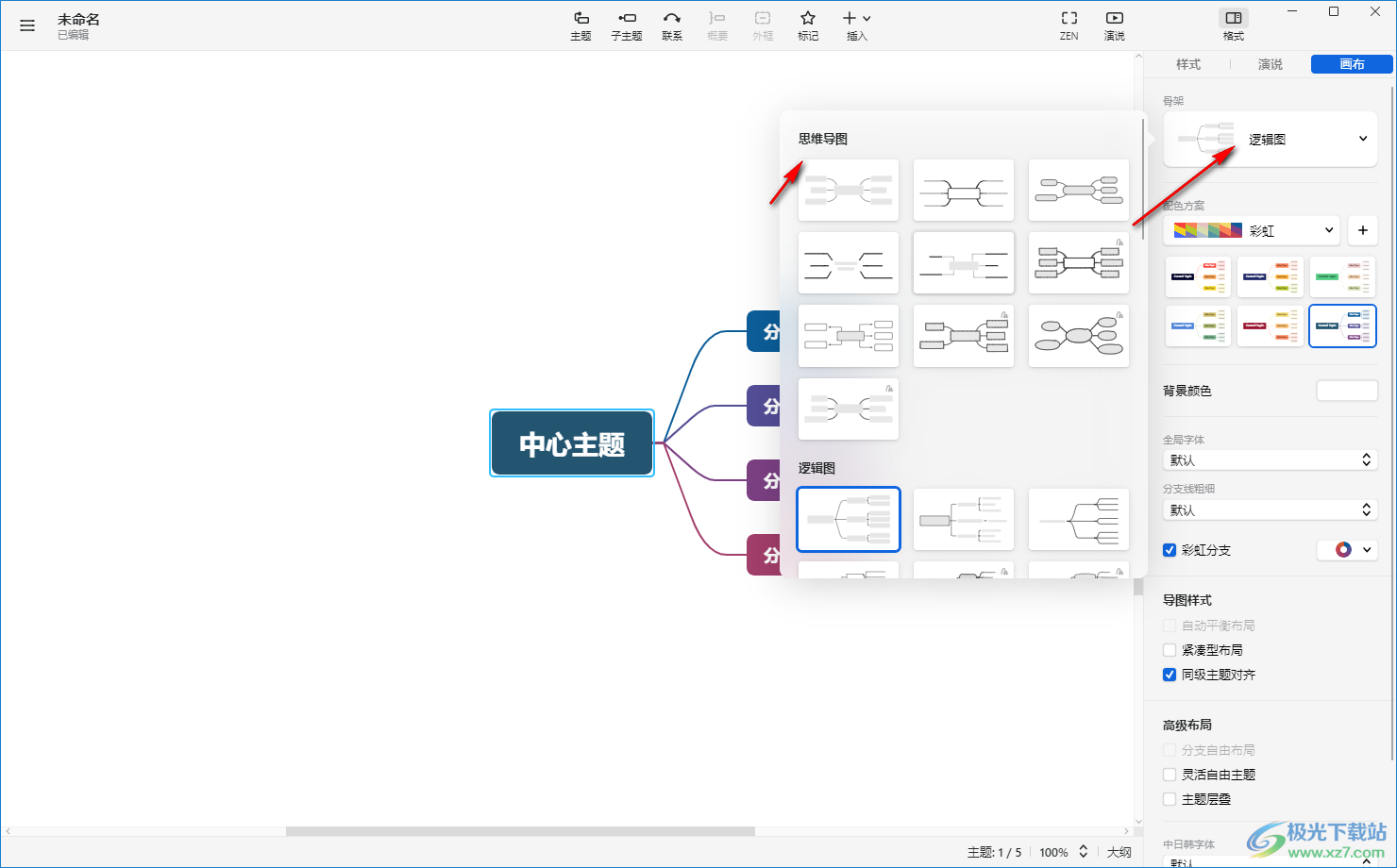
Task: Add a subtopic with 子主题 tool
Action: click(x=627, y=25)
